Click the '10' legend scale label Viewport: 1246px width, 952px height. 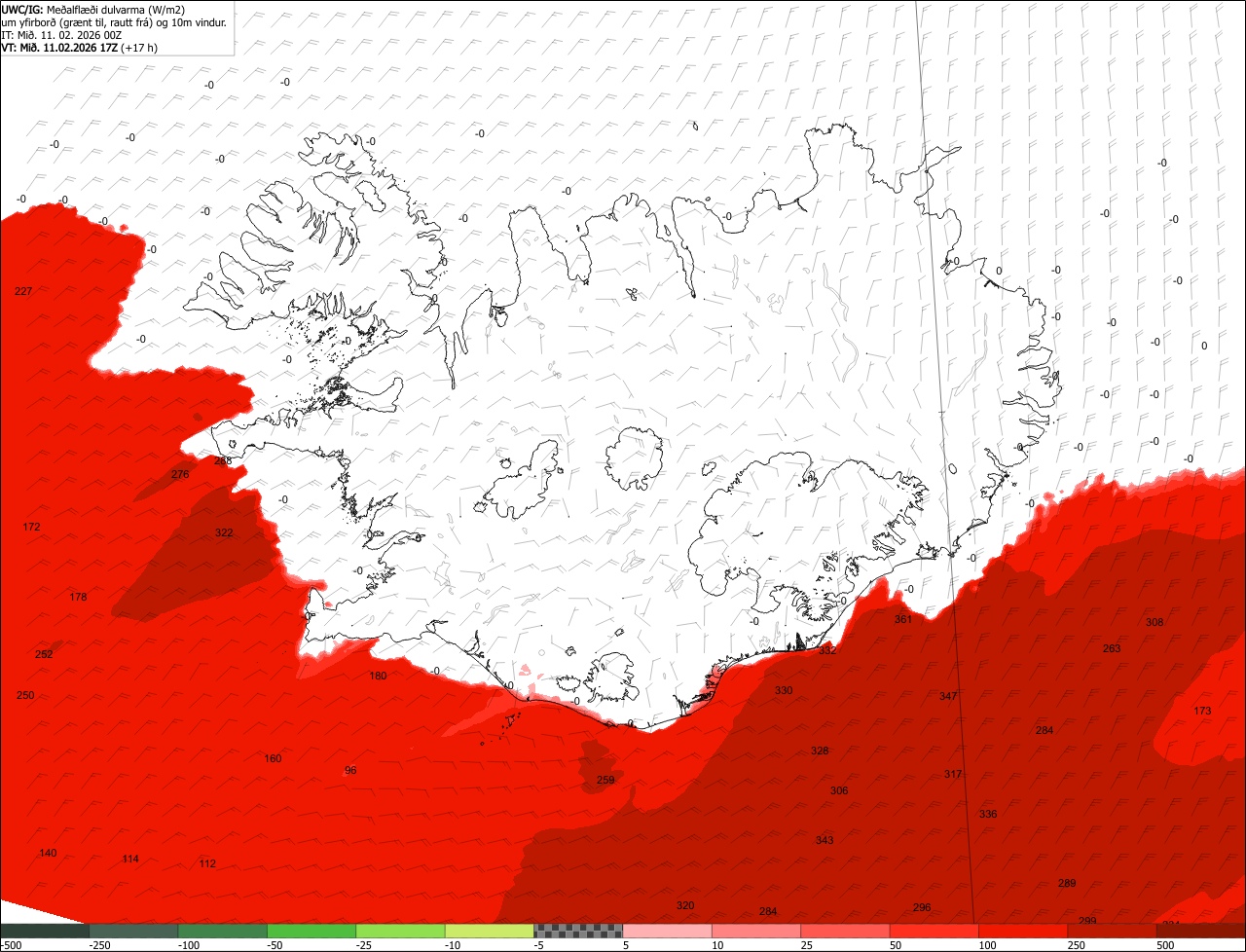click(717, 945)
